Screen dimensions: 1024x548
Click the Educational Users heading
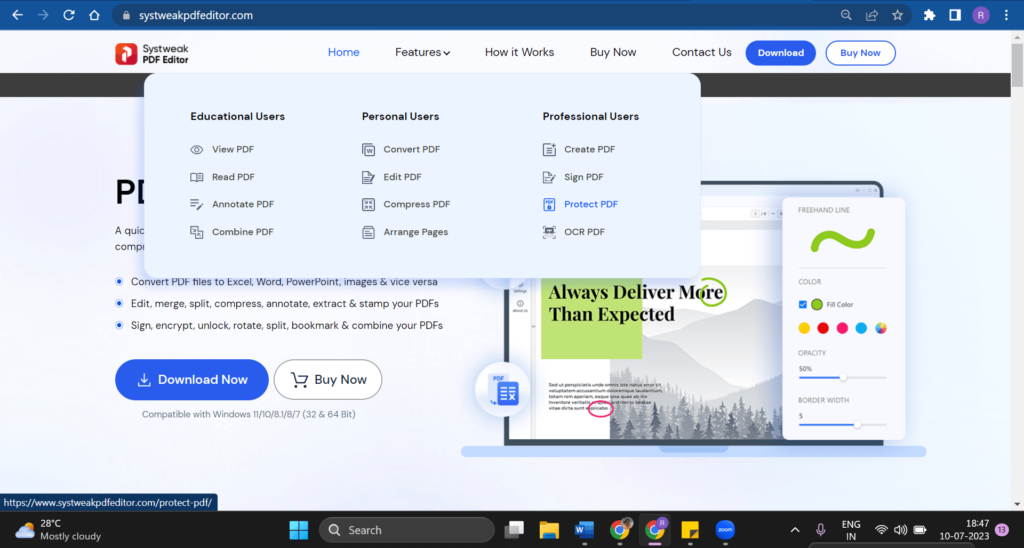(x=238, y=116)
